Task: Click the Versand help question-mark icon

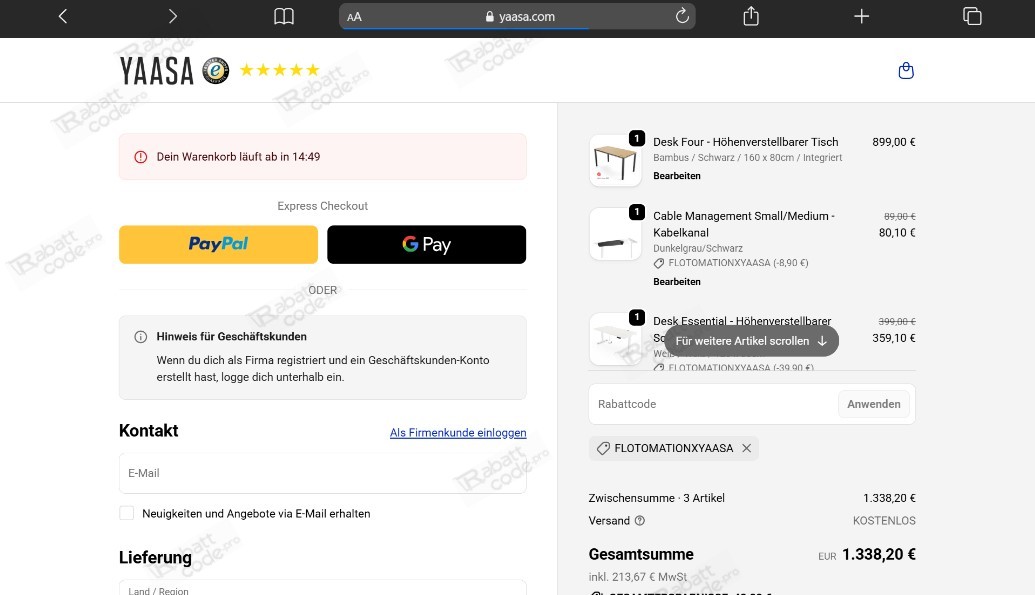Action: point(640,520)
